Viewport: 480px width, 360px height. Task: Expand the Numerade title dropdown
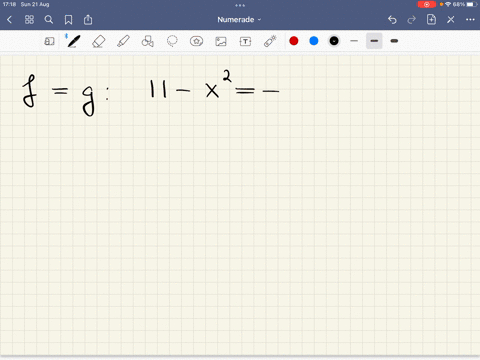coord(239,20)
